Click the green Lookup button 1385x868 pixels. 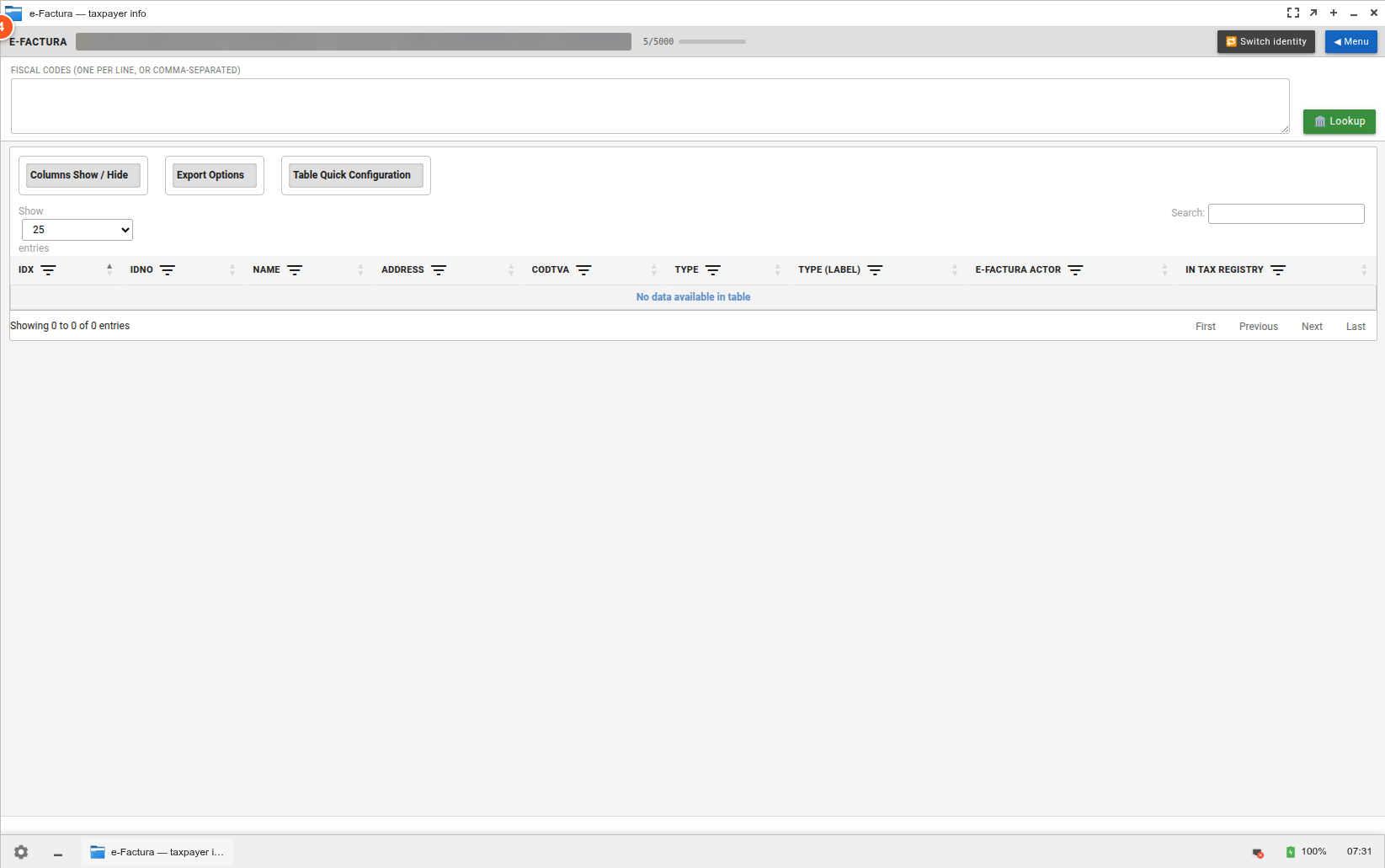coord(1340,121)
